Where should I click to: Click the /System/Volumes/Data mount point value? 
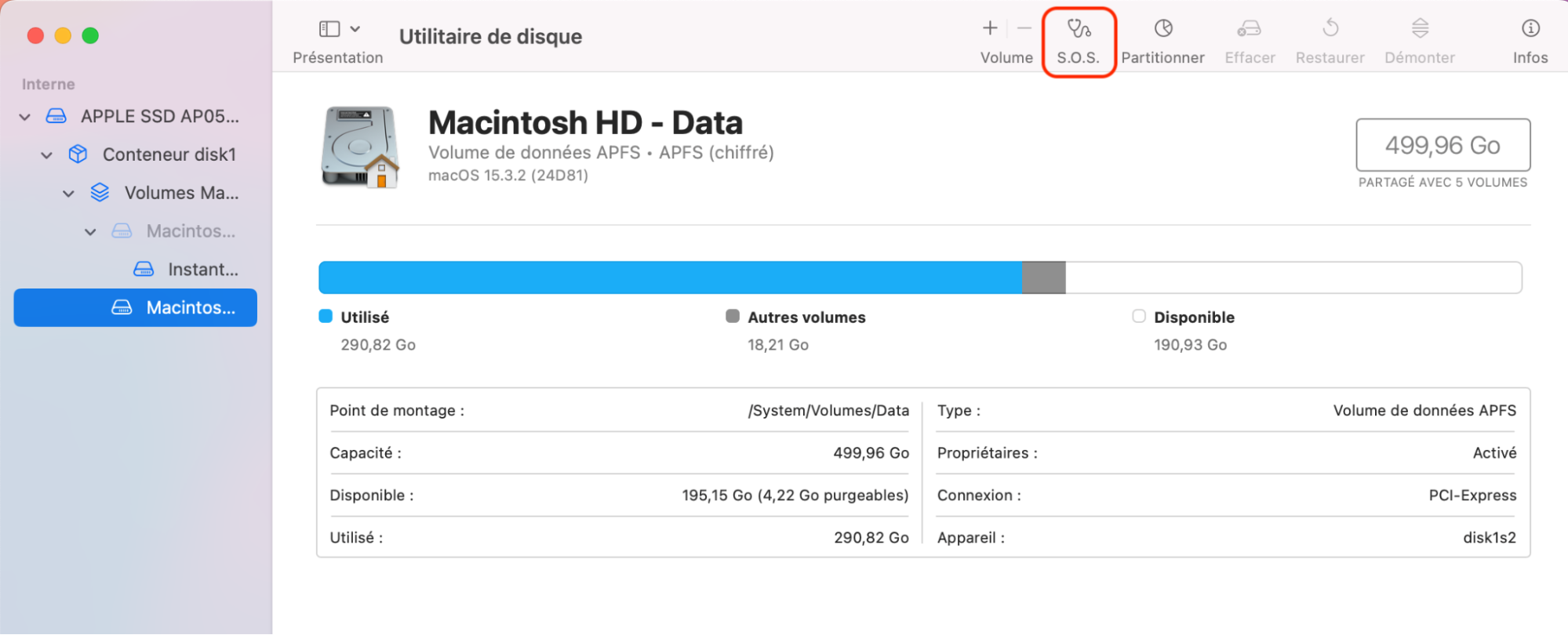coord(828,411)
